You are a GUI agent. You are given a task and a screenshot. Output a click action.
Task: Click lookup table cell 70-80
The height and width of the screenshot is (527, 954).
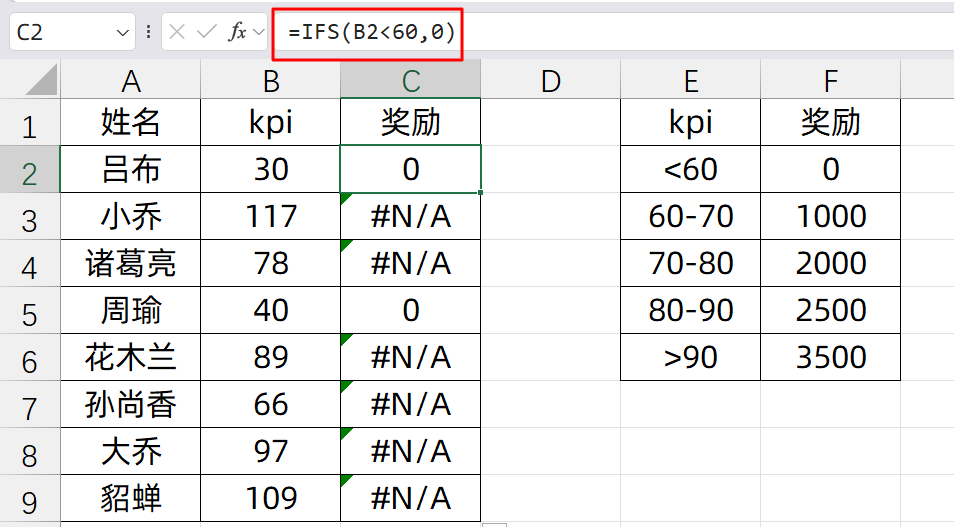(x=691, y=263)
